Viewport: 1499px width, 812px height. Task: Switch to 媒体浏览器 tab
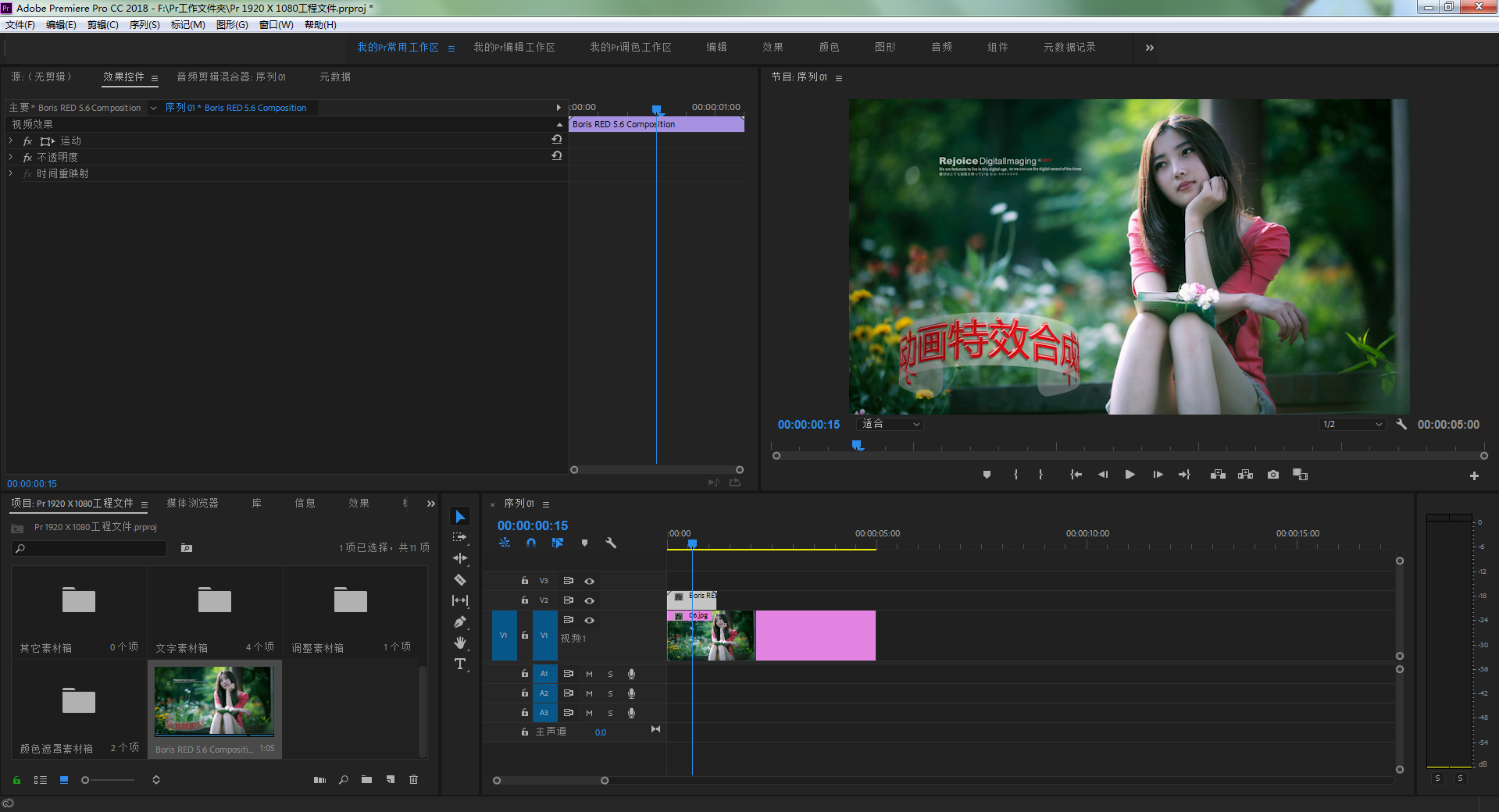tap(192, 504)
